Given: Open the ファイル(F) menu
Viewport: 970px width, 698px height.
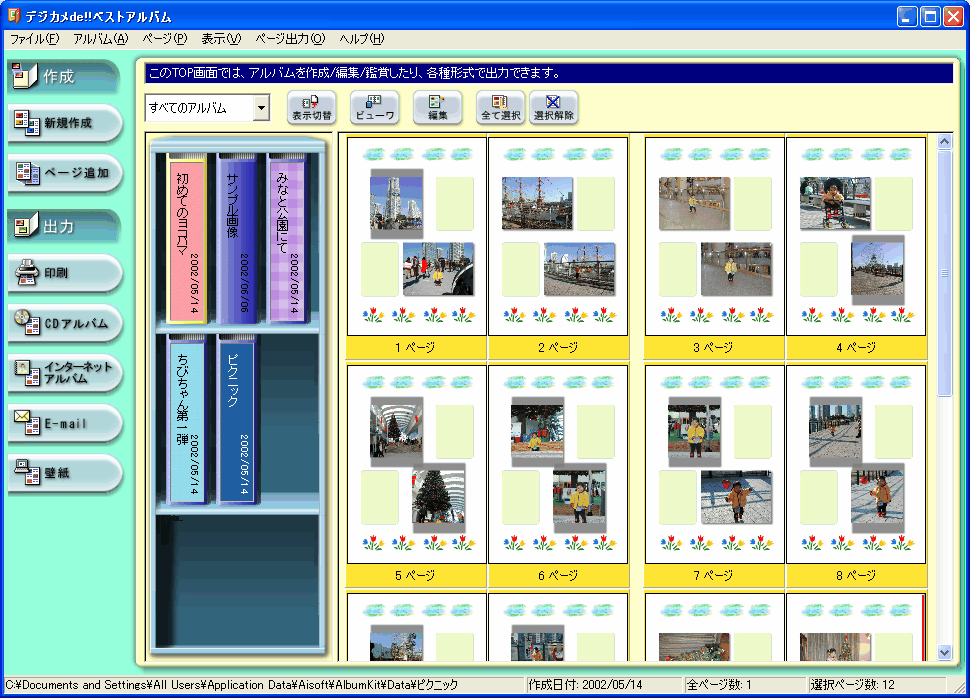Looking at the screenshot, I should 35,39.
